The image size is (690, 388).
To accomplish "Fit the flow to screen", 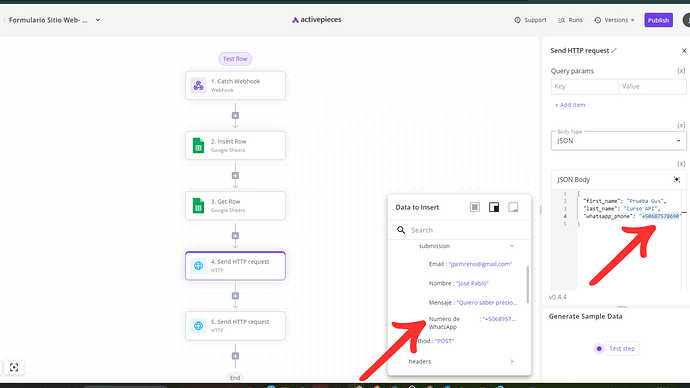I will [14, 367].
